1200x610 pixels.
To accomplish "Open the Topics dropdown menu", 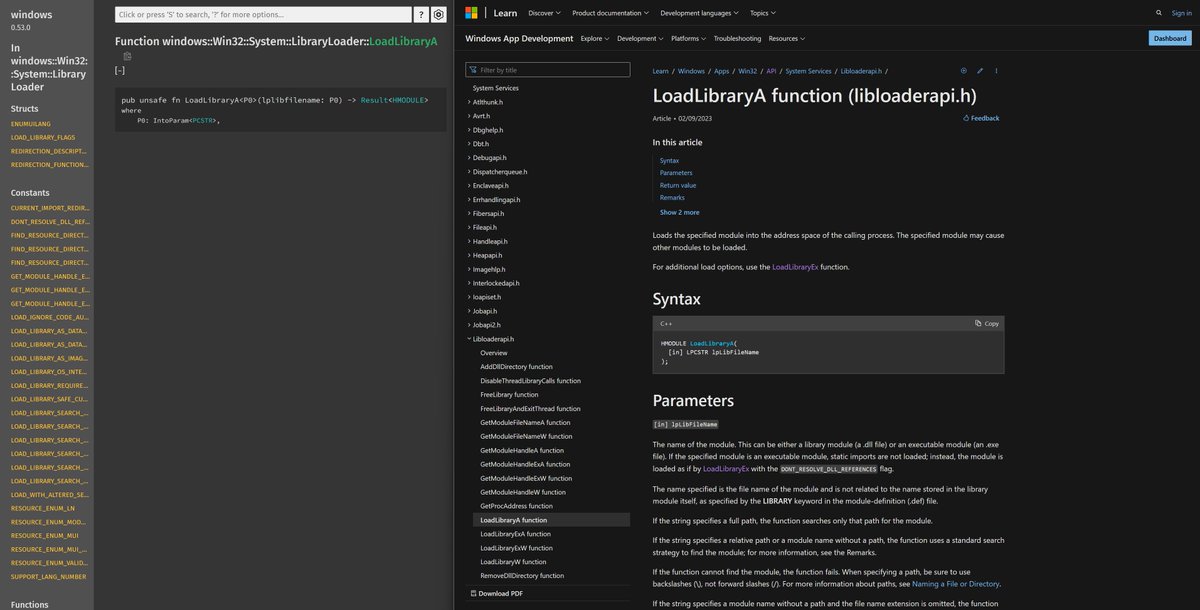I will coord(763,13).
